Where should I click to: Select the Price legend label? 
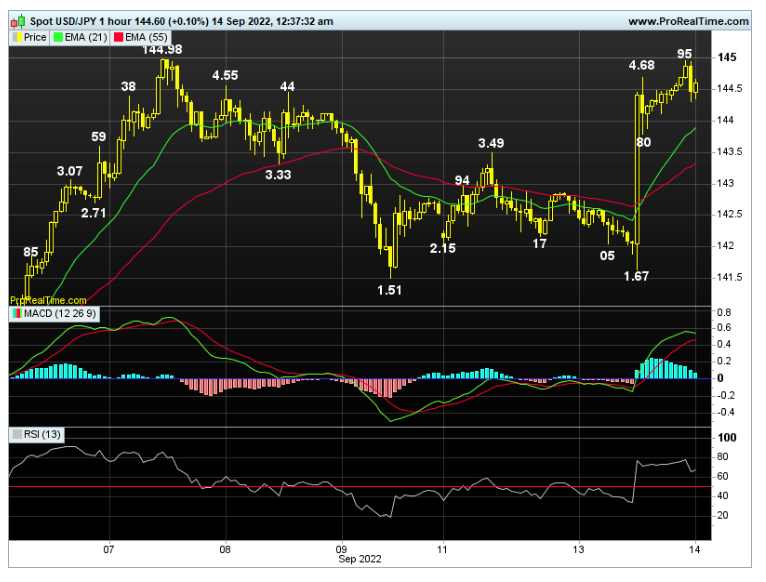coord(35,37)
